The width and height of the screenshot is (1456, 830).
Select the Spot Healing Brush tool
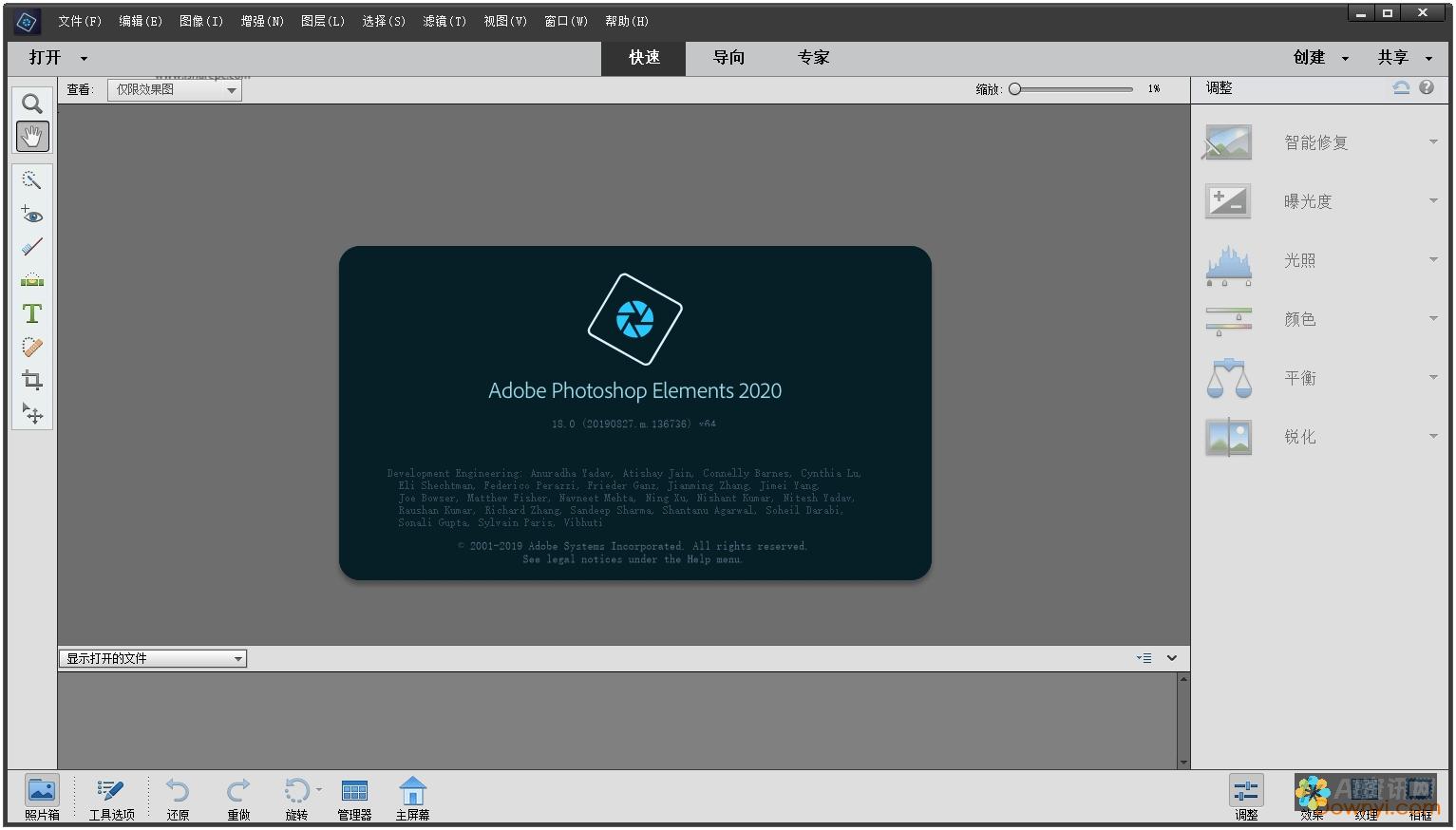click(x=32, y=347)
